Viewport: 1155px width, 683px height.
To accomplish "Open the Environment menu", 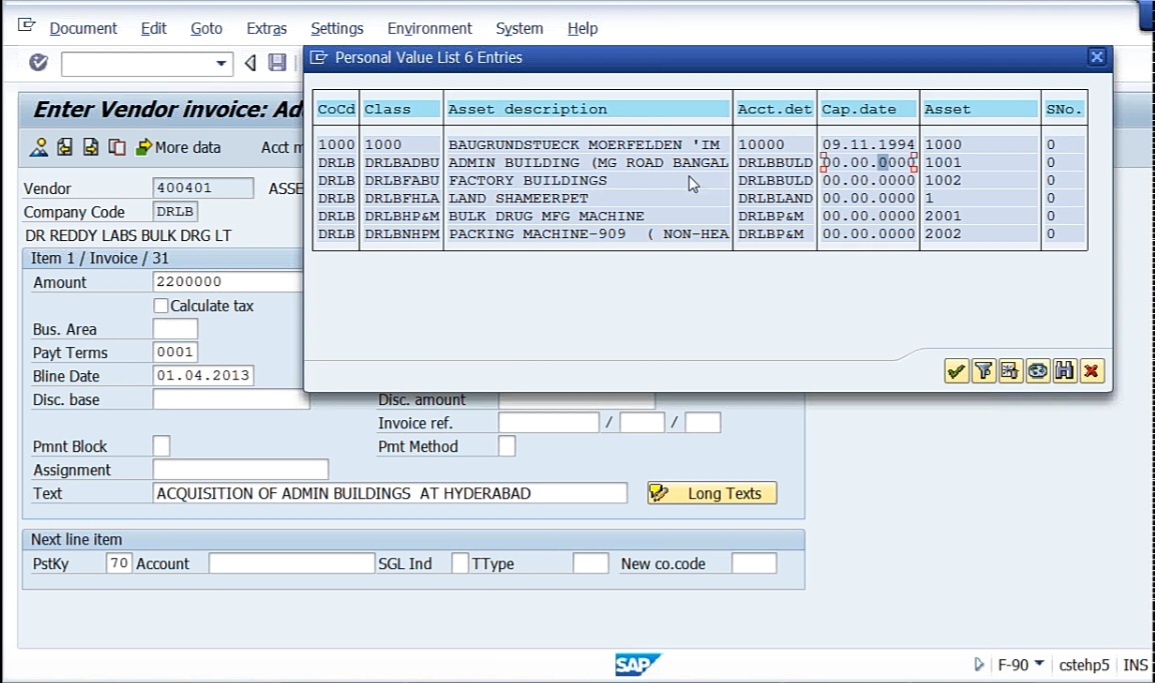I will (429, 29).
